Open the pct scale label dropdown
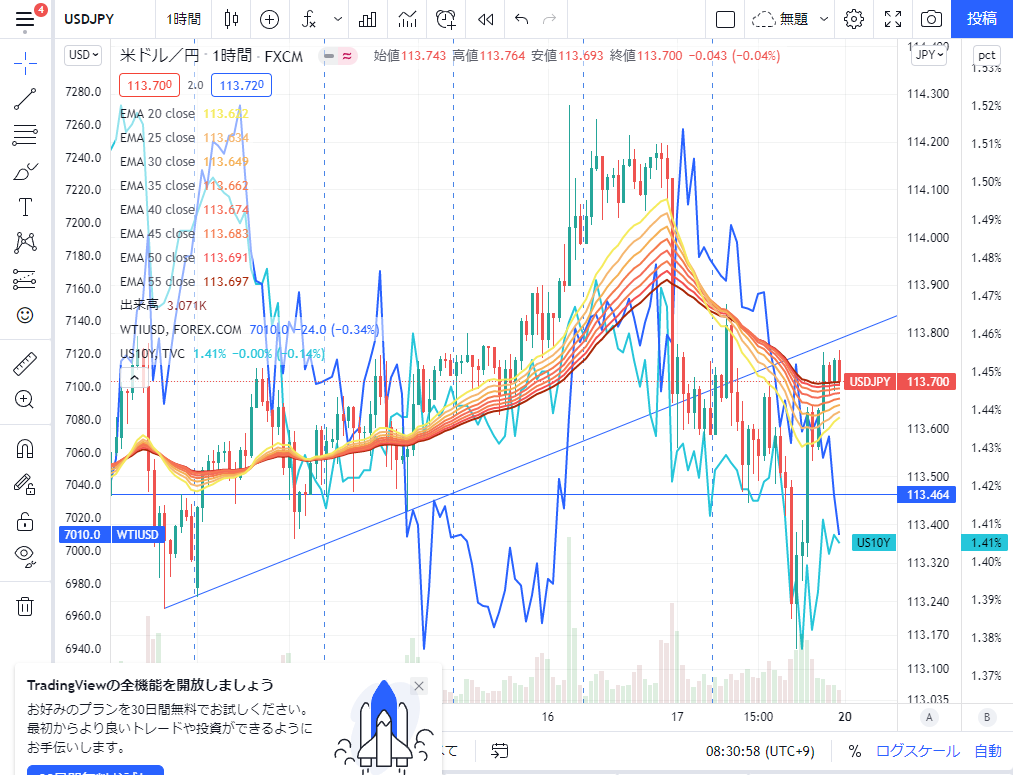 pos(987,56)
